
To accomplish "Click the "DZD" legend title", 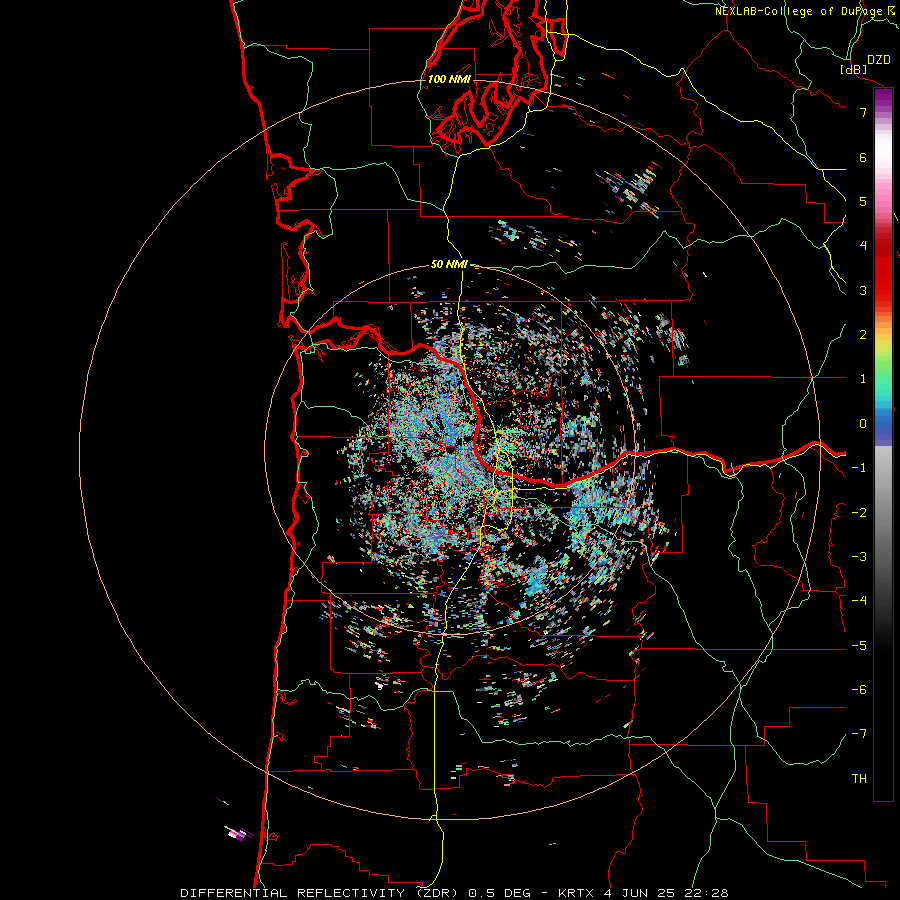I will coord(878,60).
